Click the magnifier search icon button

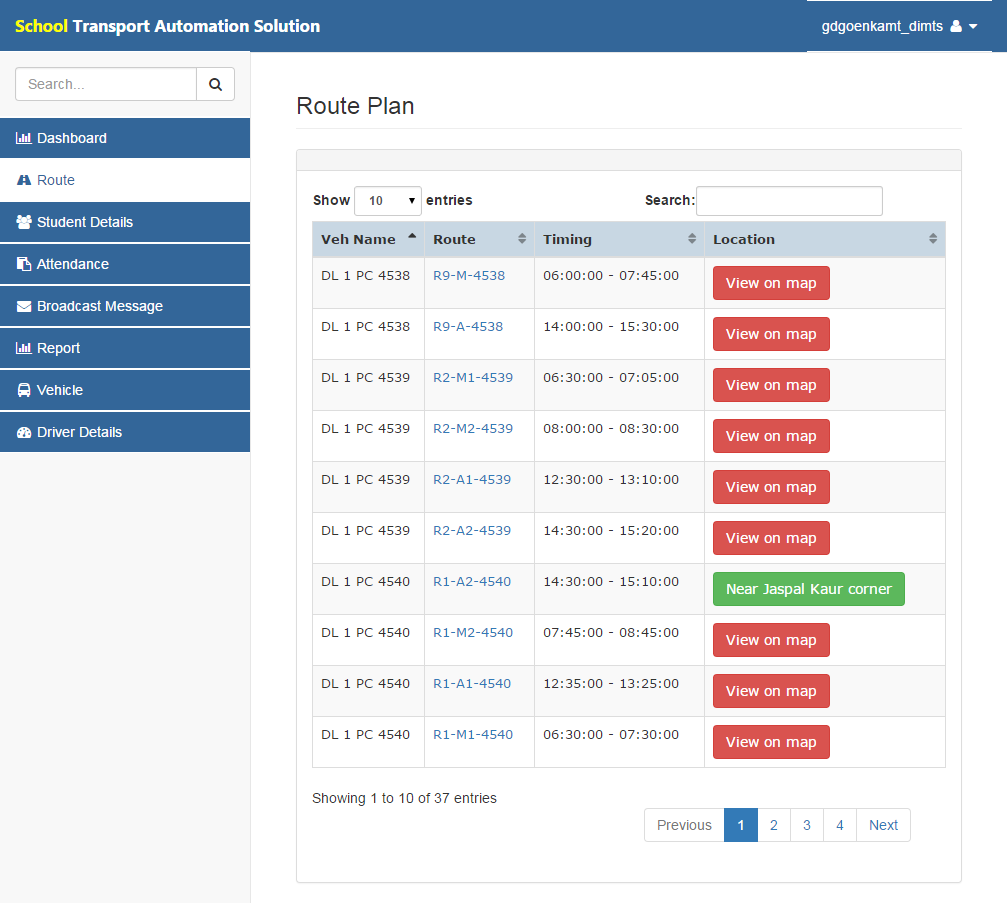[x=215, y=84]
